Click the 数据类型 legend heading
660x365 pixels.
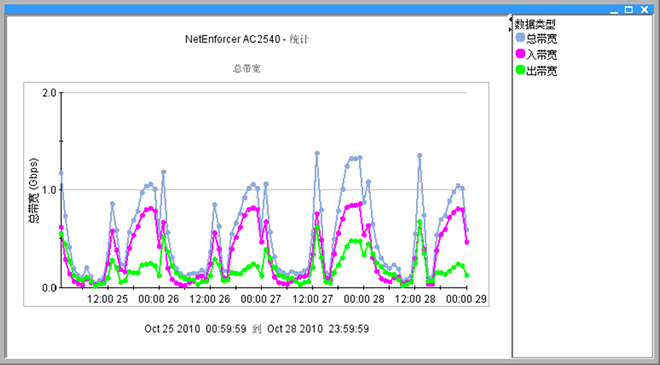pos(535,24)
